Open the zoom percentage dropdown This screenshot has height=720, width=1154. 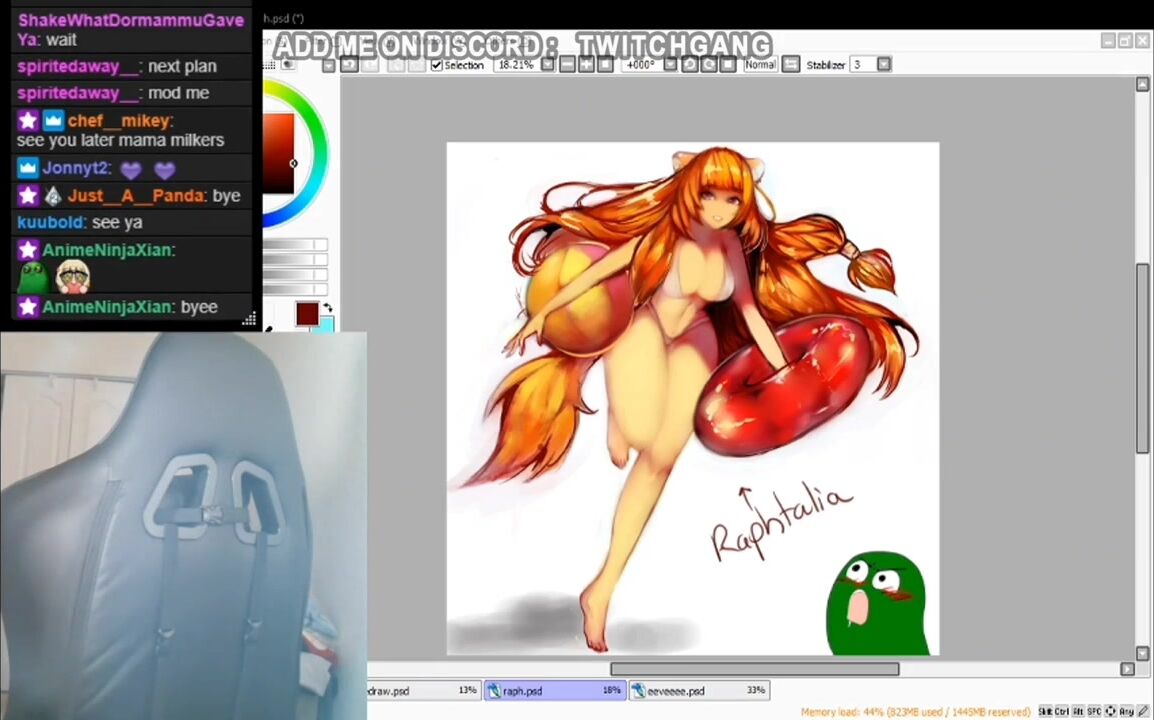(548, 65)
